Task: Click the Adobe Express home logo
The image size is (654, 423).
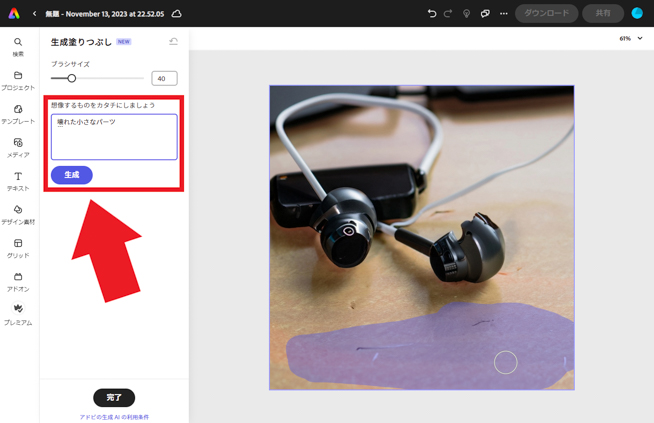Action: click(14, 14)
